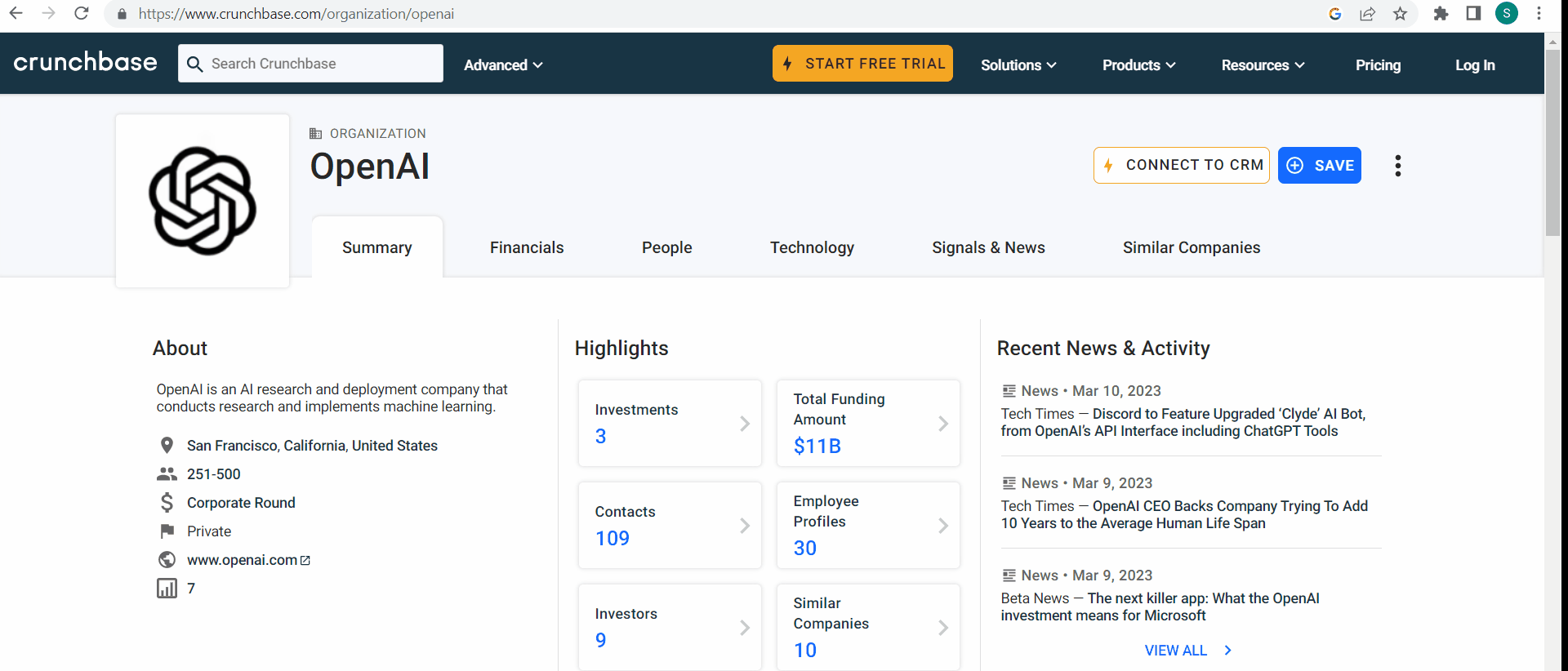Switch to the Financials tab
1568x671 pixels.
pos(527,247)
